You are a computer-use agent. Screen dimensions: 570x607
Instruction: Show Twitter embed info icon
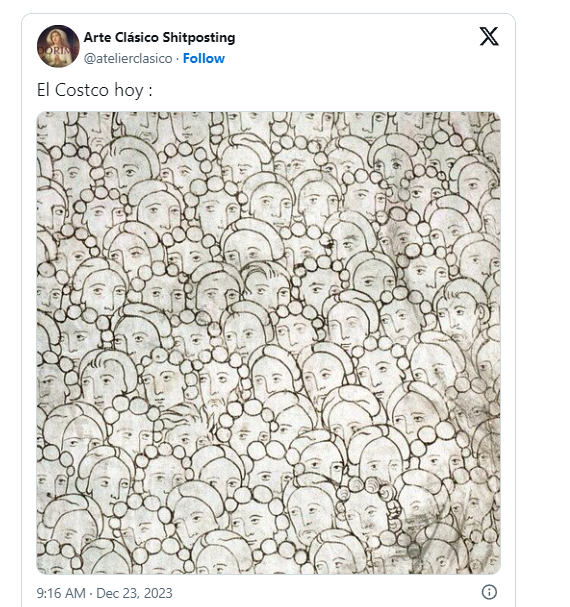(x=489, y=592)
